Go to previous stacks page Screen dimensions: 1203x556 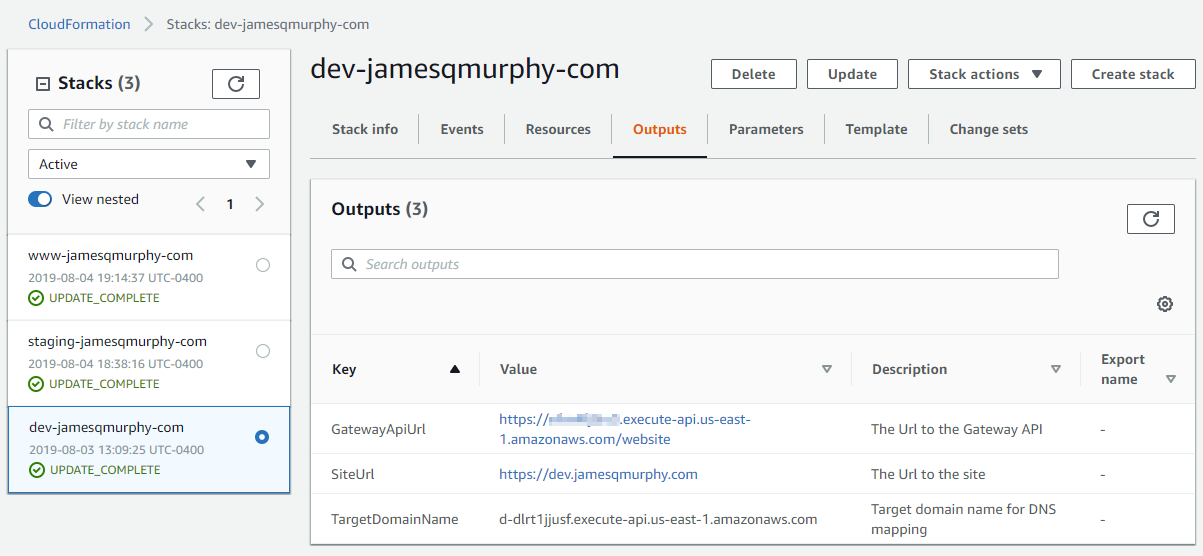[200, 204]
